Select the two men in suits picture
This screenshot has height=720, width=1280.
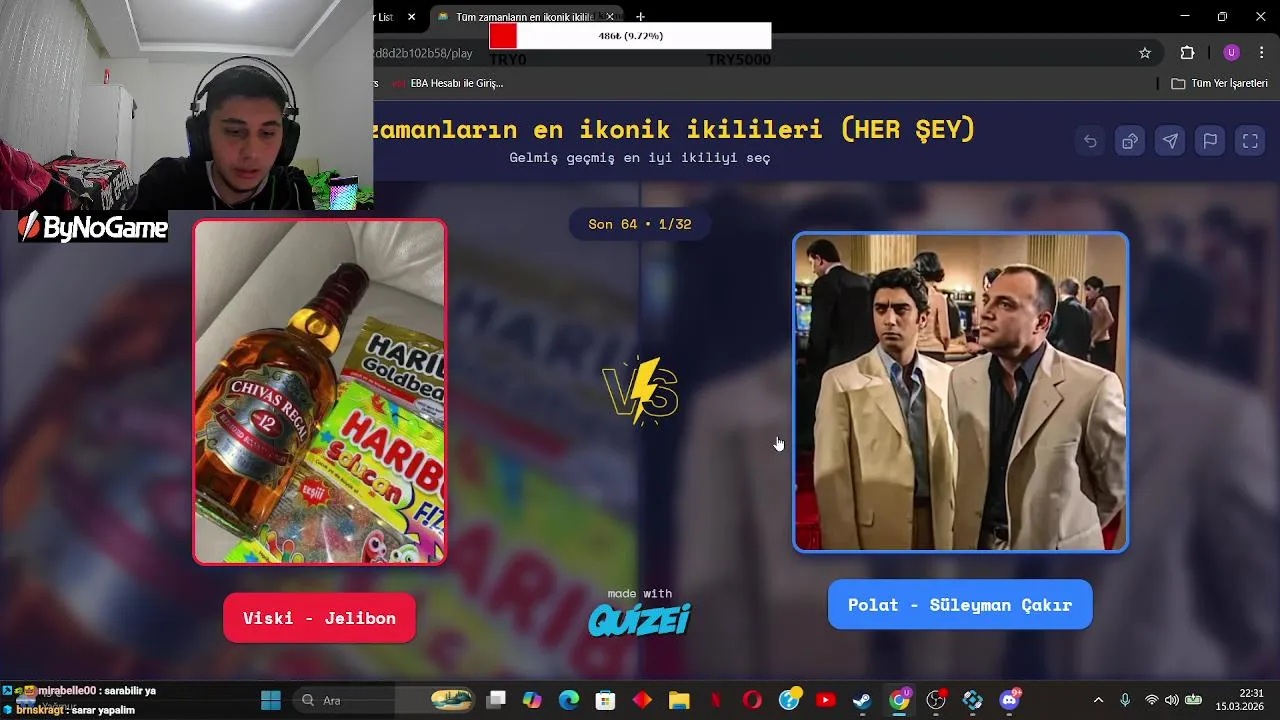click(960, 392)
